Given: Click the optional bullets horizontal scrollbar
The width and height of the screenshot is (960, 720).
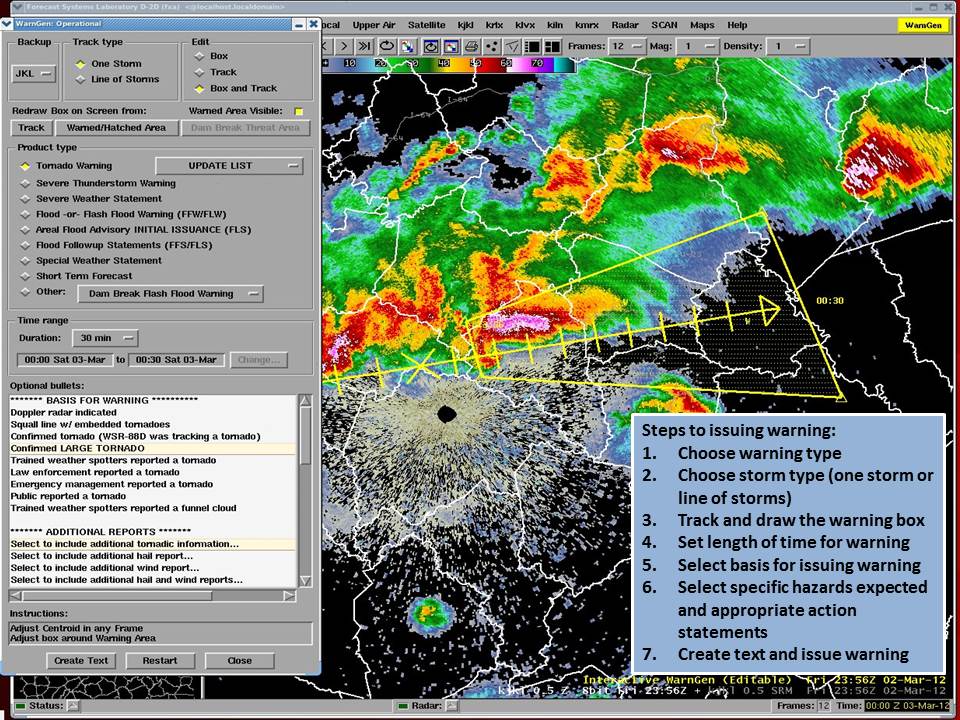Looking at the screenshot, I should pyautogui.click(x=152, y=596).
